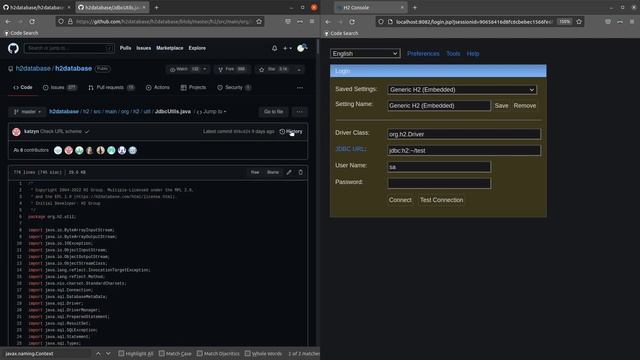The width and height of the screenshot is (640, 360).
Task: Open more file options next to Go to file
Action: (300, 111)
